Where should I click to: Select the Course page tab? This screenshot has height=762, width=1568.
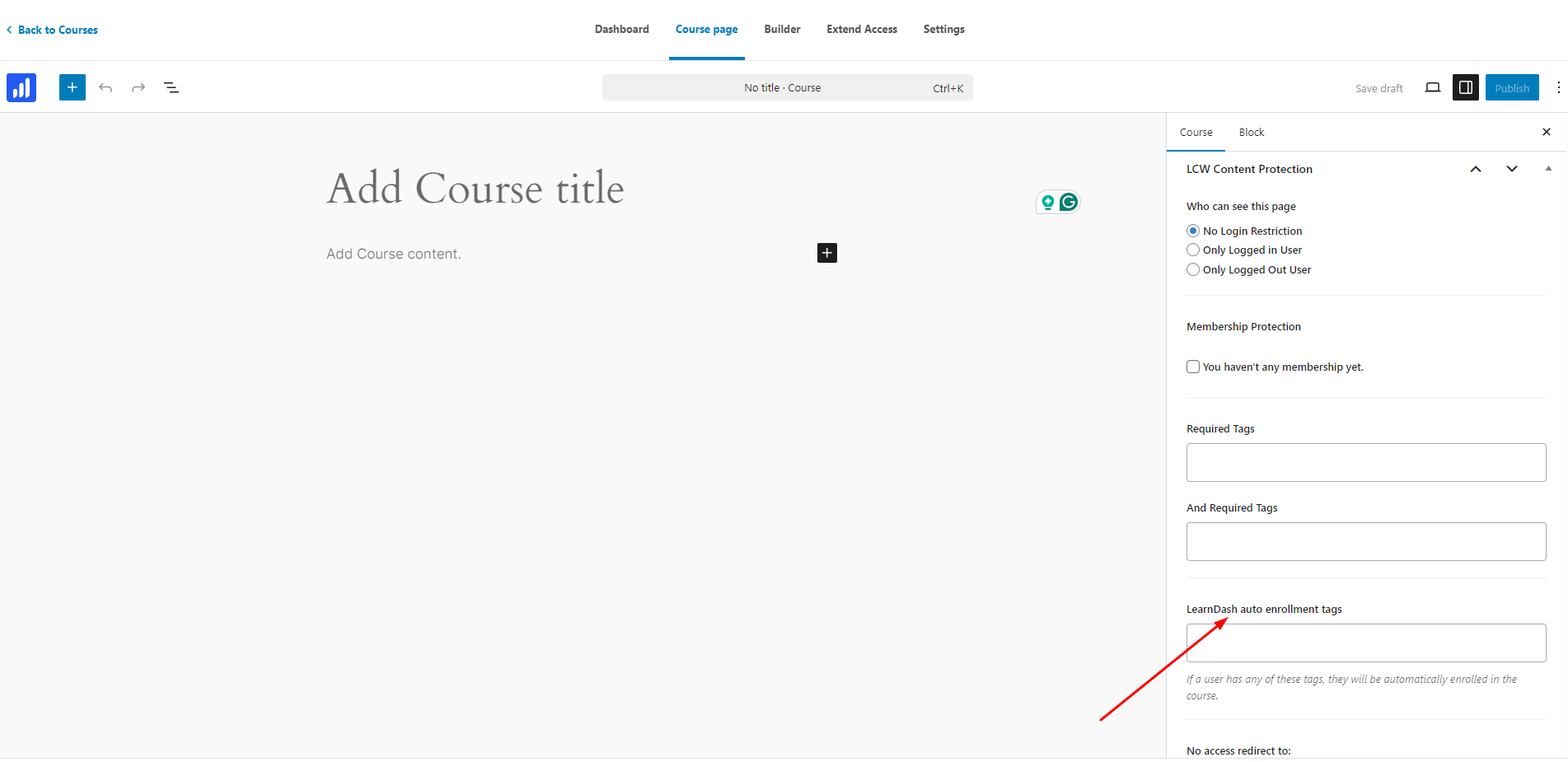point(707,29)
